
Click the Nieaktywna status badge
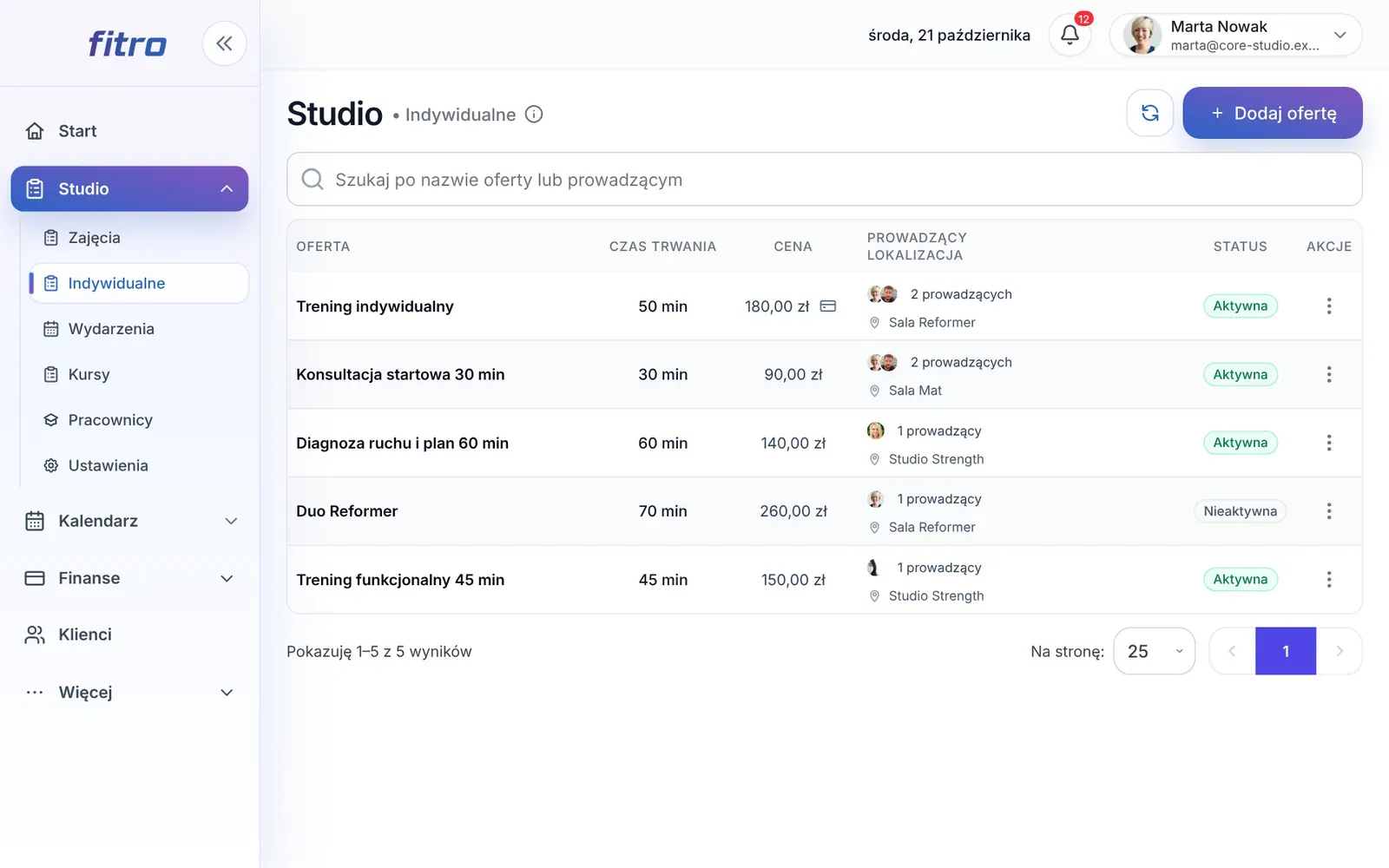[x=1240, y=511]
